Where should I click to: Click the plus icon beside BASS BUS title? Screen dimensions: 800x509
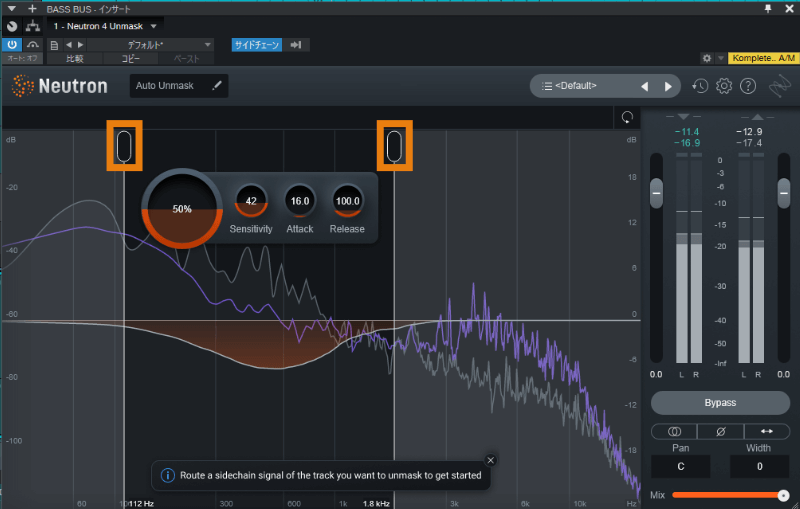pyautogui.click(x=32, y=9)
